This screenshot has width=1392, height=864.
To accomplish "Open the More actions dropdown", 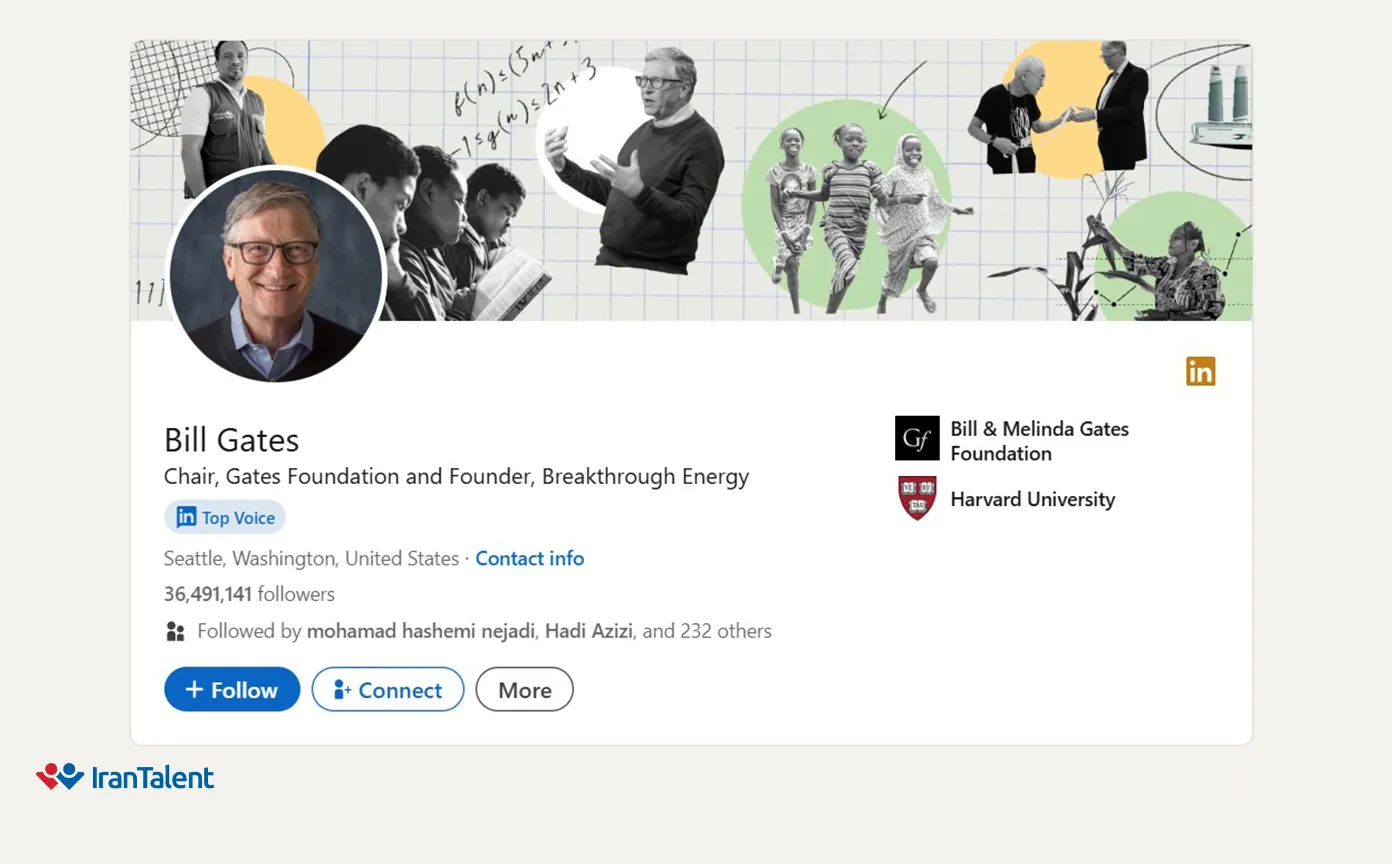I will pyautogui.click(x=524, y=690).
